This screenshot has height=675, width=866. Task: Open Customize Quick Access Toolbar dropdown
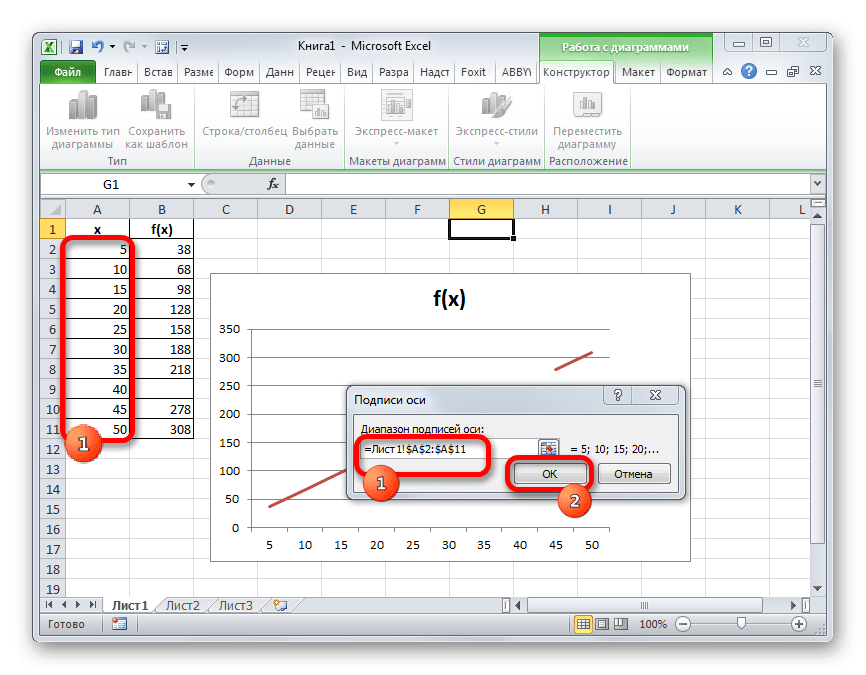[x=184, y=48]
